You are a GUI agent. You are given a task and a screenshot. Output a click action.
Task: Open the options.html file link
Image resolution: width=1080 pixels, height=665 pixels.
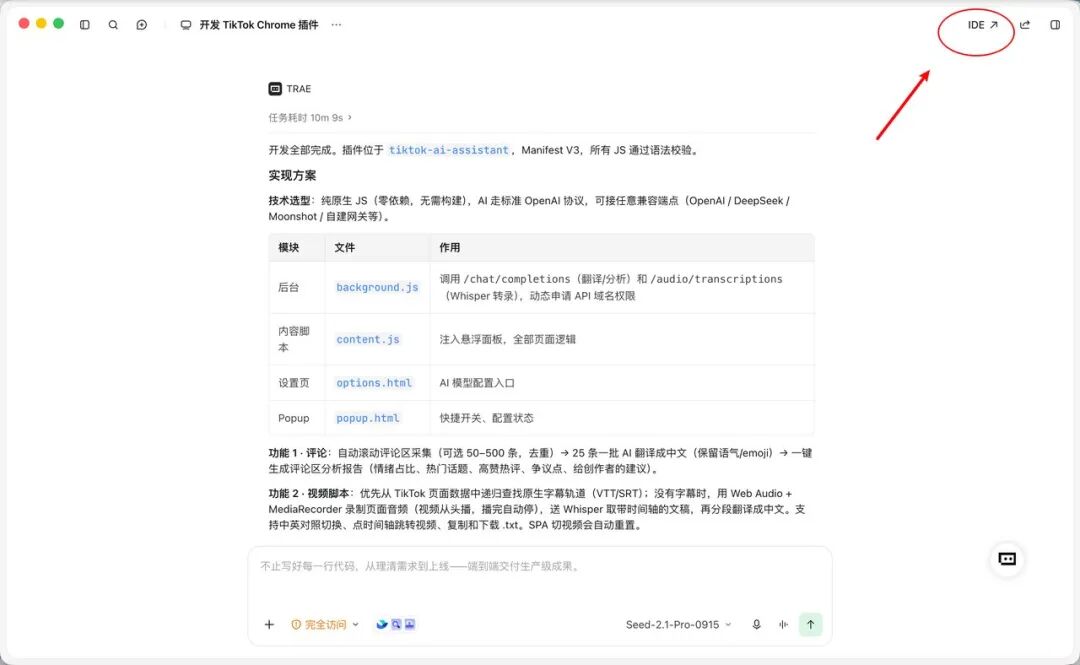(x=374, y=383)
